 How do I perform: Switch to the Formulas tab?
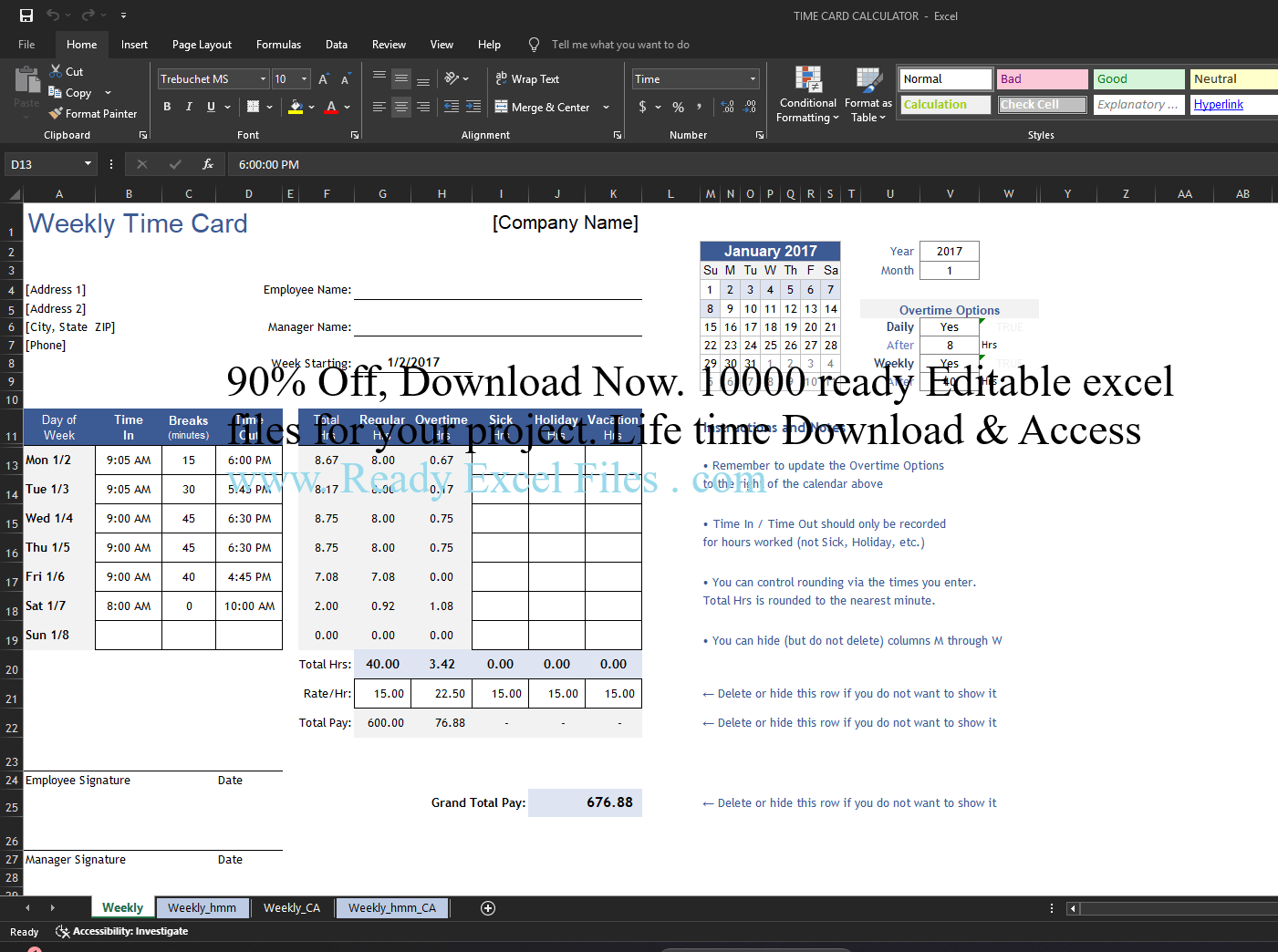point(278,44)
